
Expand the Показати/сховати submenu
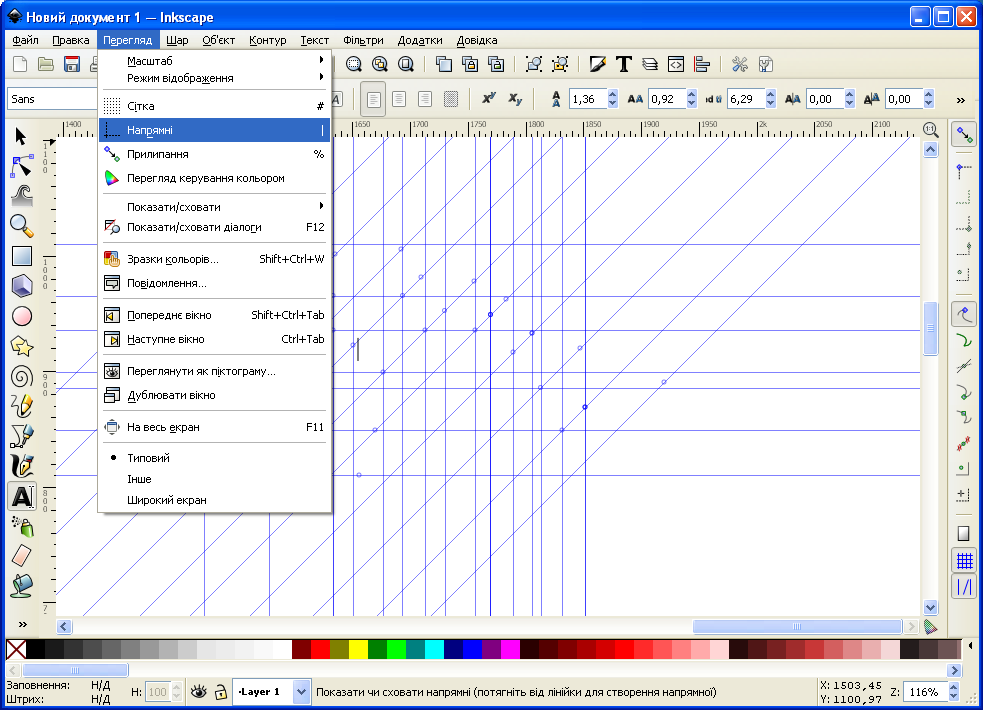click(214, 207)
